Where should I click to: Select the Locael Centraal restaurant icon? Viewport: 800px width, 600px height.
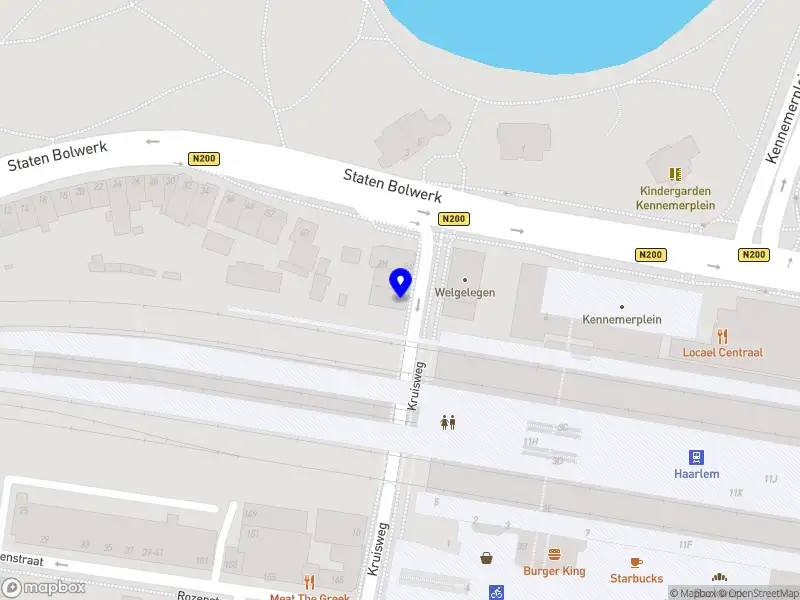click(722, 336)
